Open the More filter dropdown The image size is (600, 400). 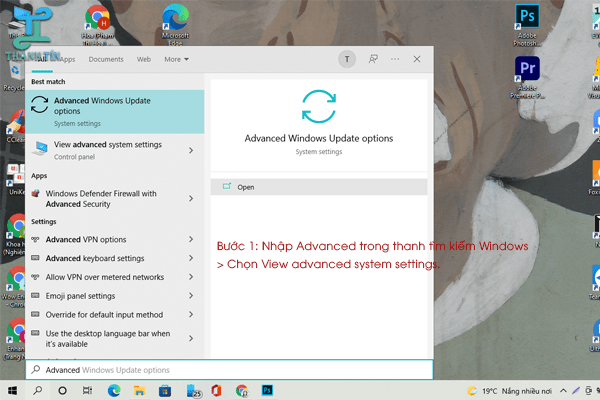point(176,59)
